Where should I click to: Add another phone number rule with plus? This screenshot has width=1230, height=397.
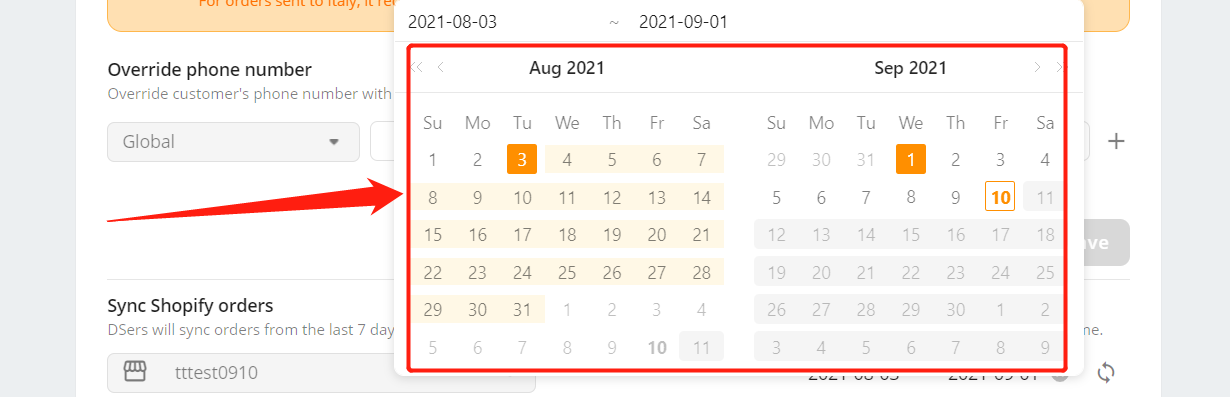pyautogui.click(x=1117, y=141)
